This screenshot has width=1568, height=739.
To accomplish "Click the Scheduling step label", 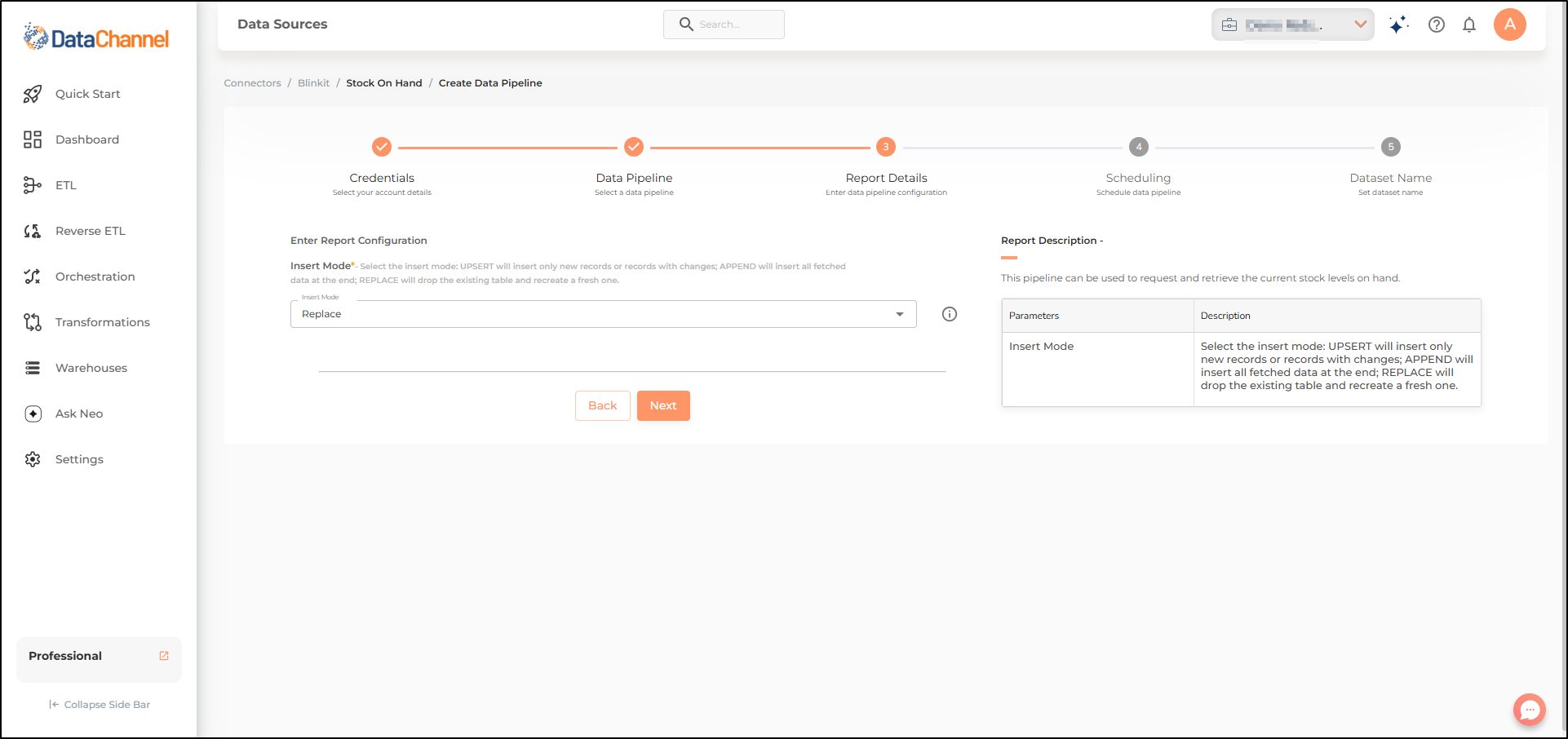I will 1138,178.
